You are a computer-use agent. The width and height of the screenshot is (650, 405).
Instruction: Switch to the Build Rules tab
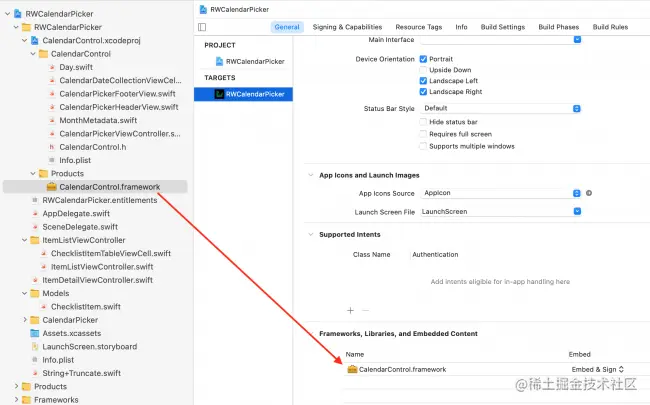point(610,27)
